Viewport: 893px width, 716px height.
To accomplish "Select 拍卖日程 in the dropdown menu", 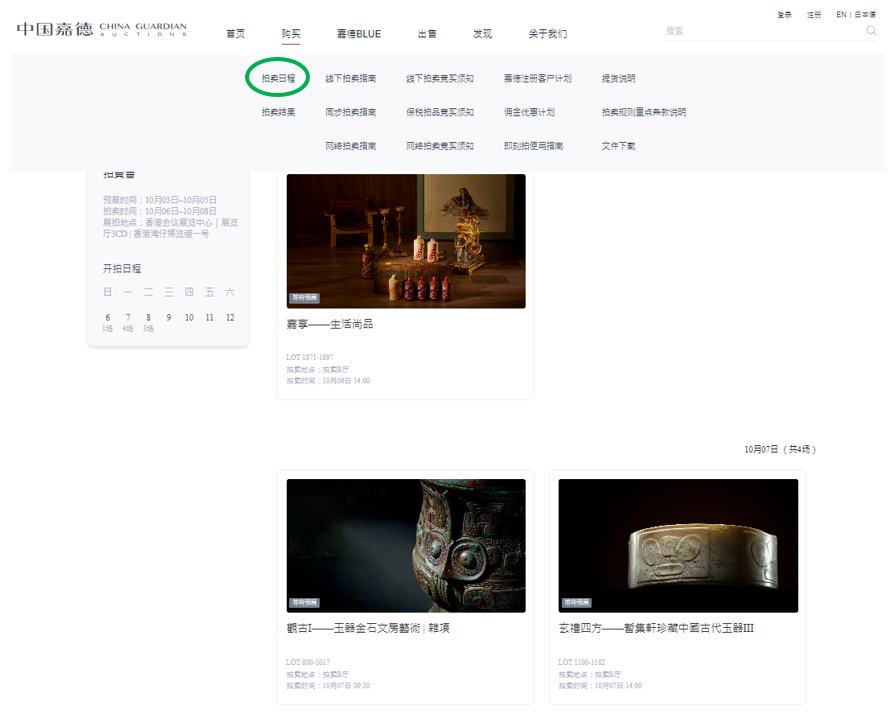I will point(278,79).
